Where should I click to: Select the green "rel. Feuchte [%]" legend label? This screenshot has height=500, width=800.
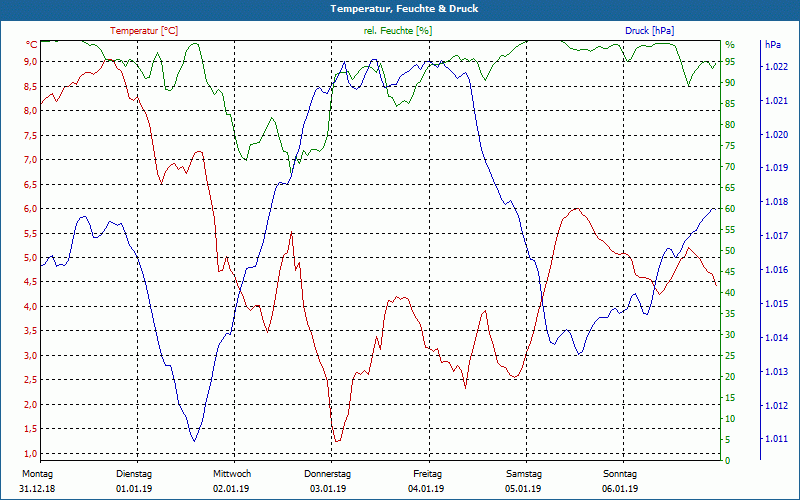398,31
